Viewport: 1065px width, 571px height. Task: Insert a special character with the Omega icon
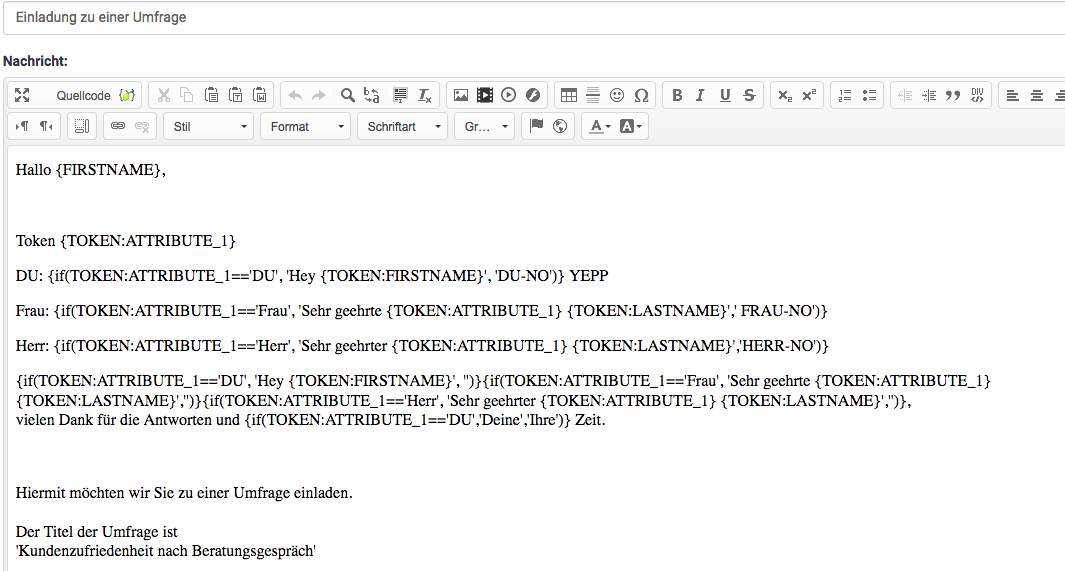641,95
